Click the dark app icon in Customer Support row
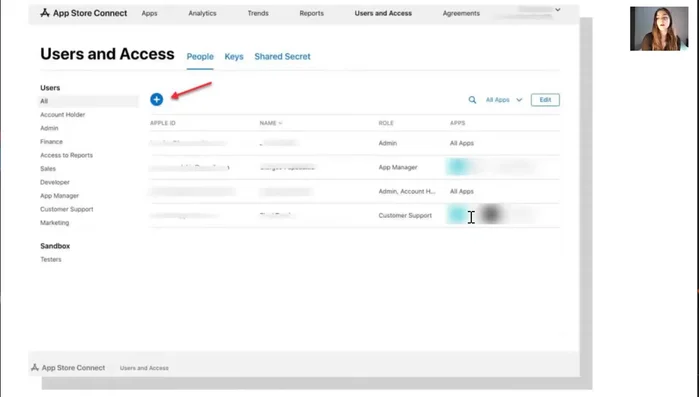Screen dimensions: 699x397 click(x=490, y=214)
